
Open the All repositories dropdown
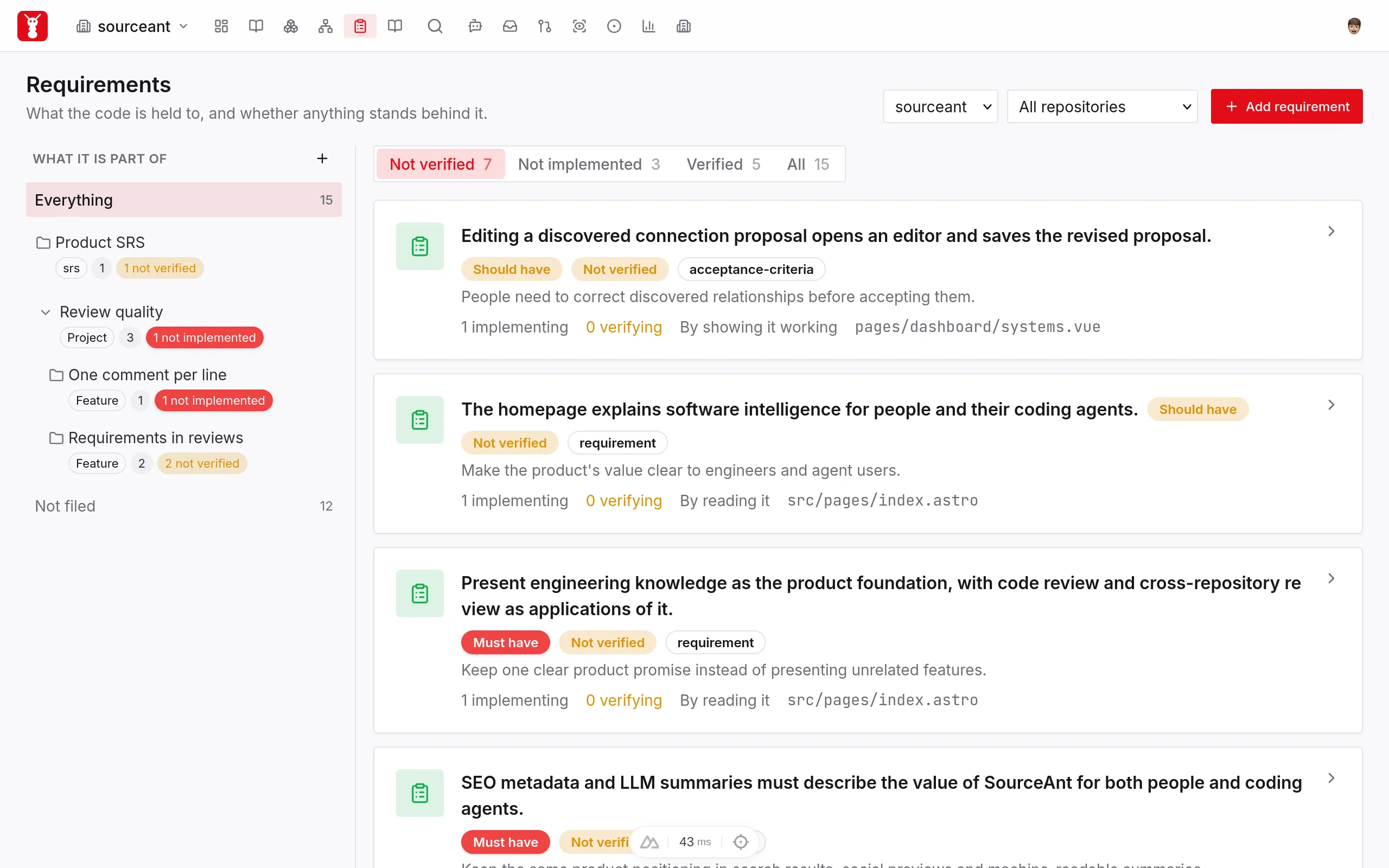(x=1102, y=107)
